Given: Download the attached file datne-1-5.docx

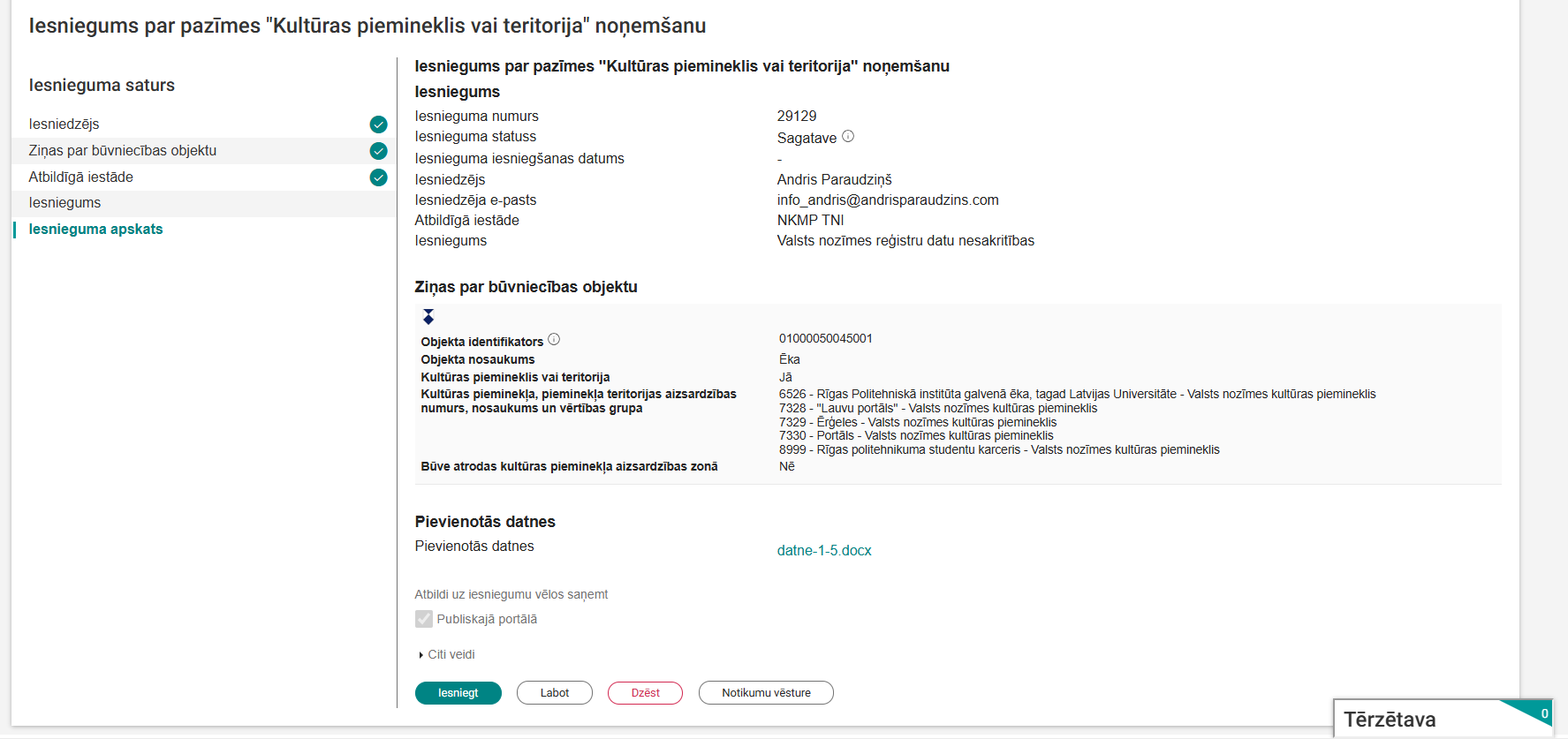Looking at the screenshot, I should (x=823, y=550).
